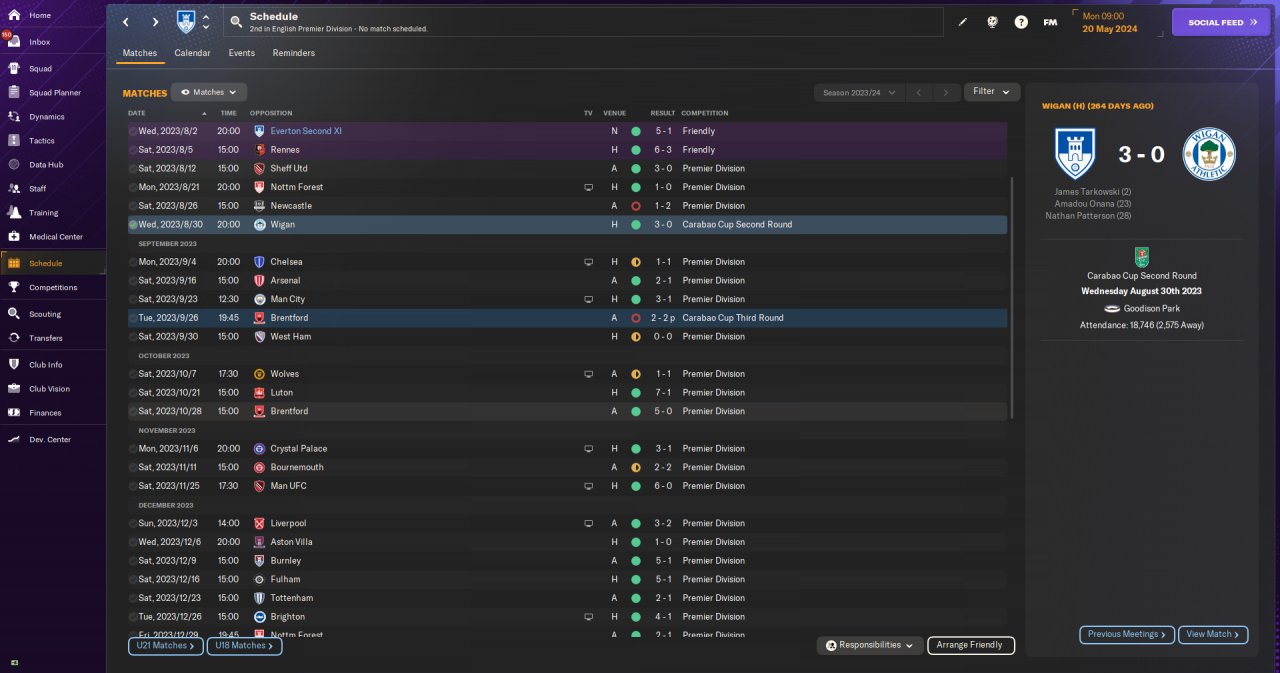Expand the Season 2023/24 dropdown
Viewport: 1280px width, 673px height.
[859, 93]
